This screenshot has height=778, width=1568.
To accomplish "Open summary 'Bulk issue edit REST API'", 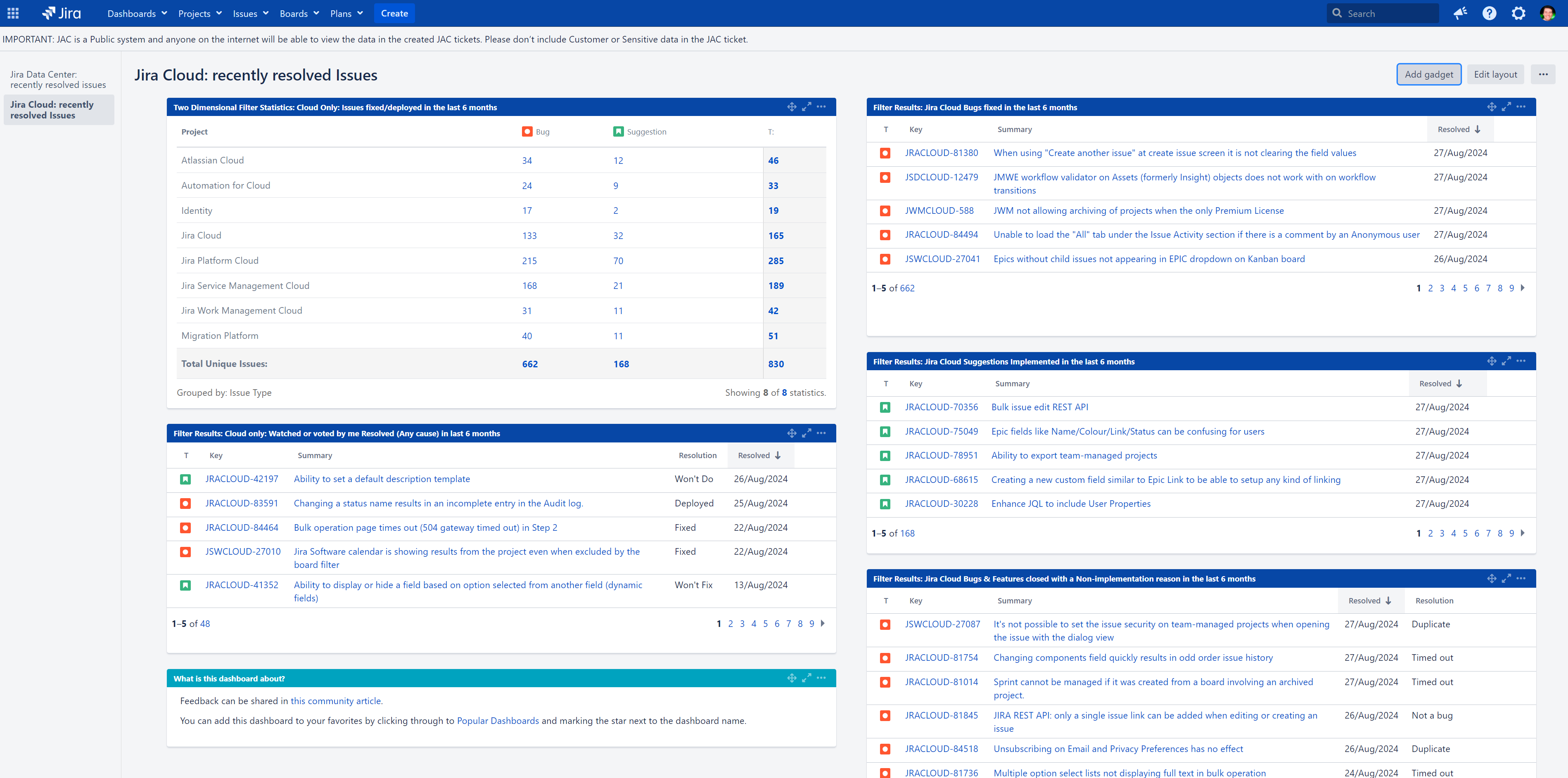I will point(1039,407).
